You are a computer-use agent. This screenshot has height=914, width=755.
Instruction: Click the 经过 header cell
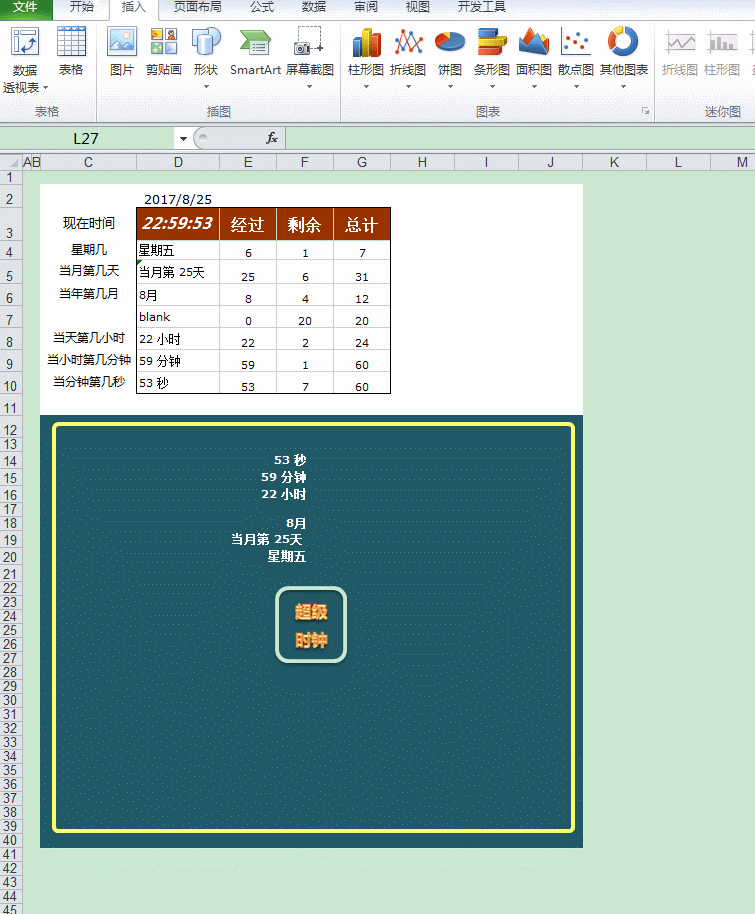click(248, 224)
